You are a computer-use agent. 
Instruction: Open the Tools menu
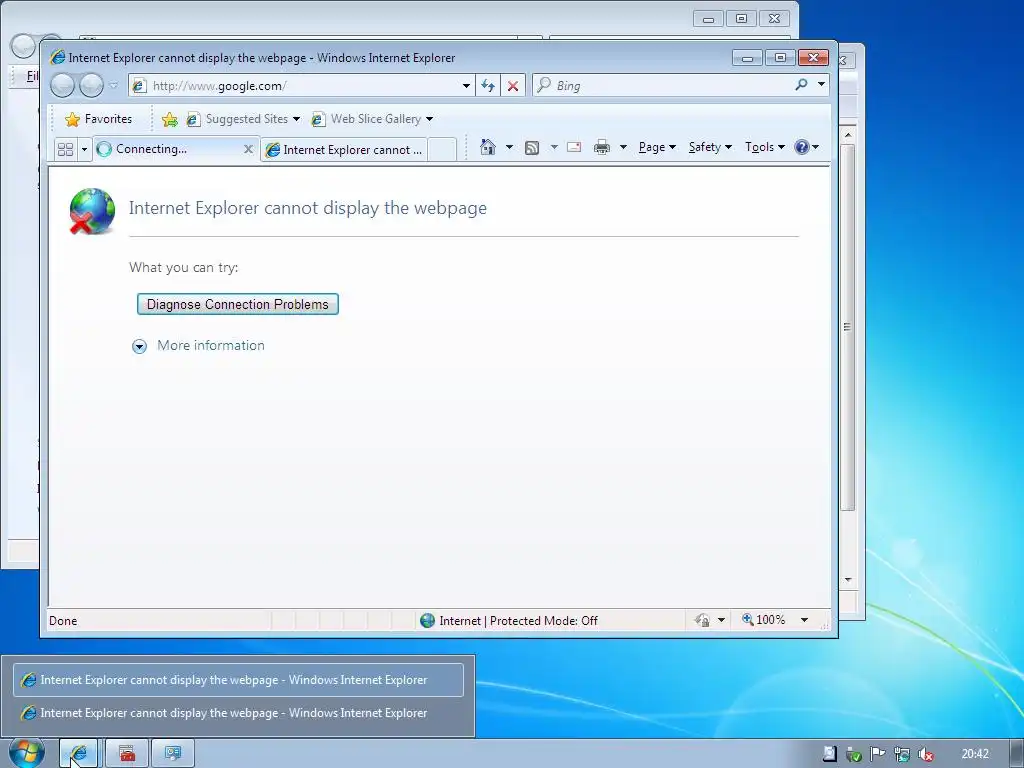pyautogui.click(x=764, y=147)
